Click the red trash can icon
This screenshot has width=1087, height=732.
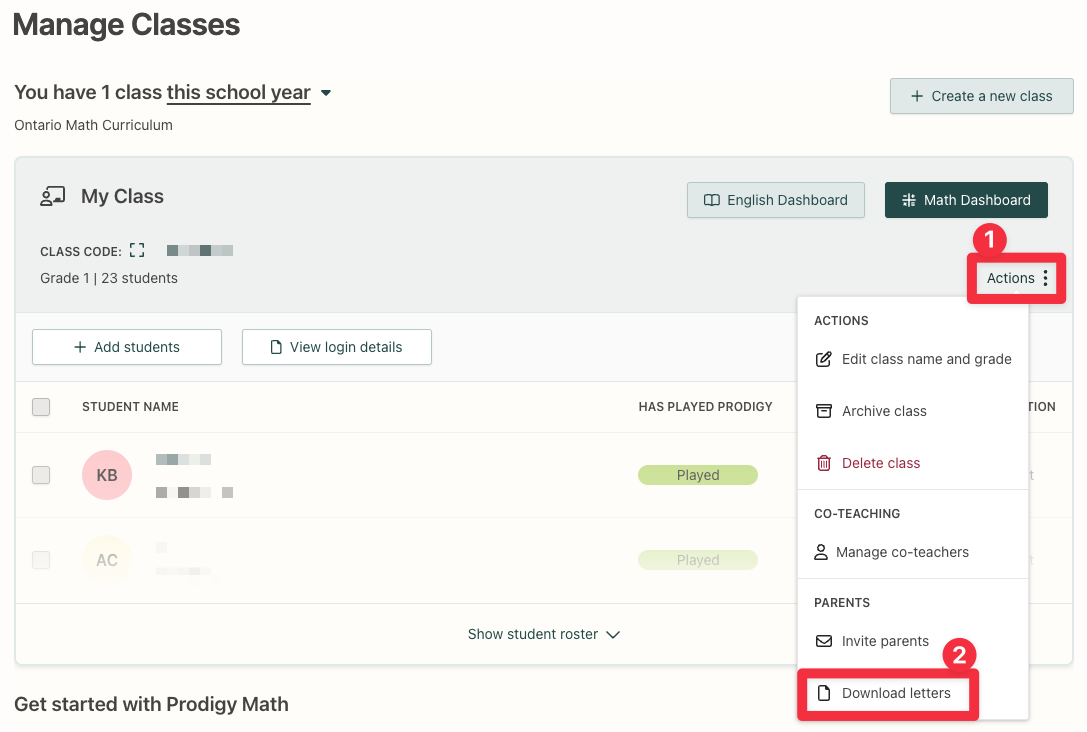click(824, 463)
